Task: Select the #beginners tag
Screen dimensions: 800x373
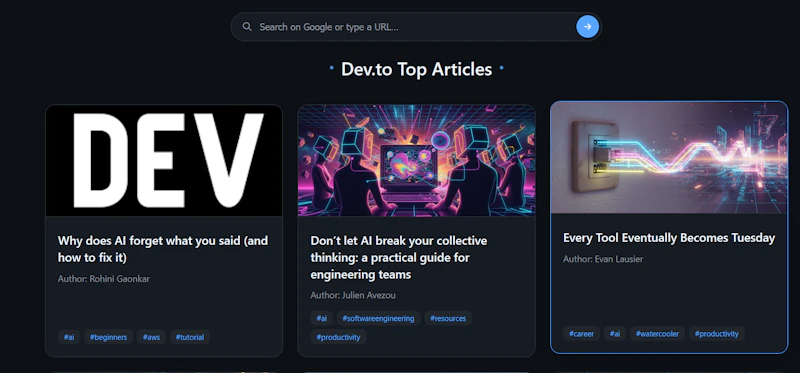Action: pos(109,337)
